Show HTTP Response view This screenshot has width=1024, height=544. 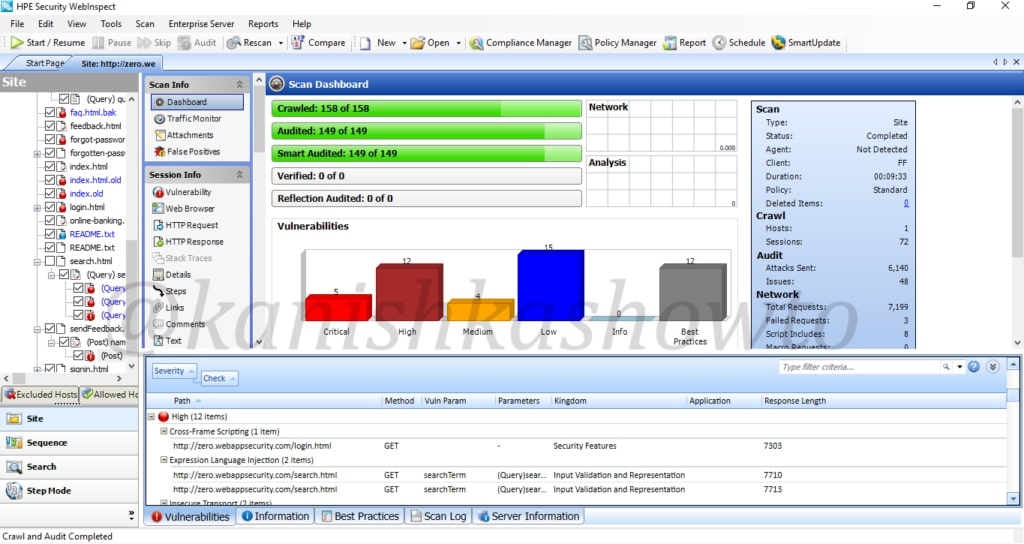[188, 242]
